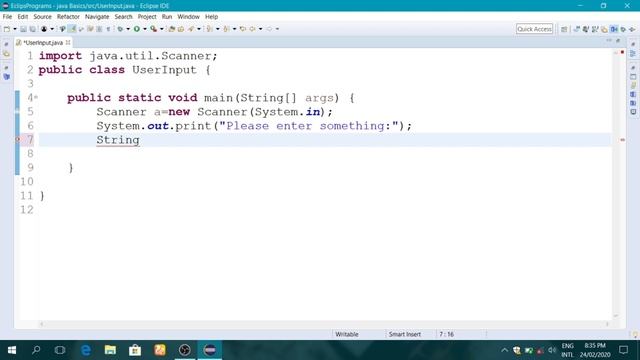The height and width of the screenshot is (360, 640).
Task: Open the Navigate menu
Action: click(97, 17)
